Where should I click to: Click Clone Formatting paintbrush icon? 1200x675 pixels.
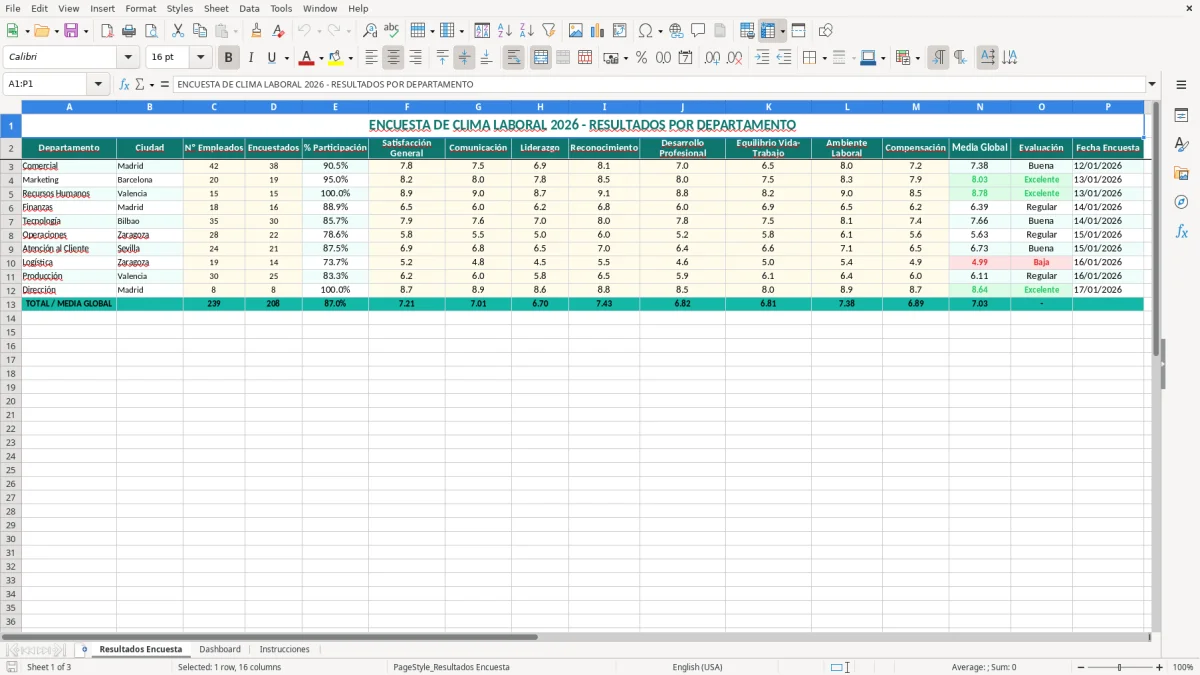[257, 31]
